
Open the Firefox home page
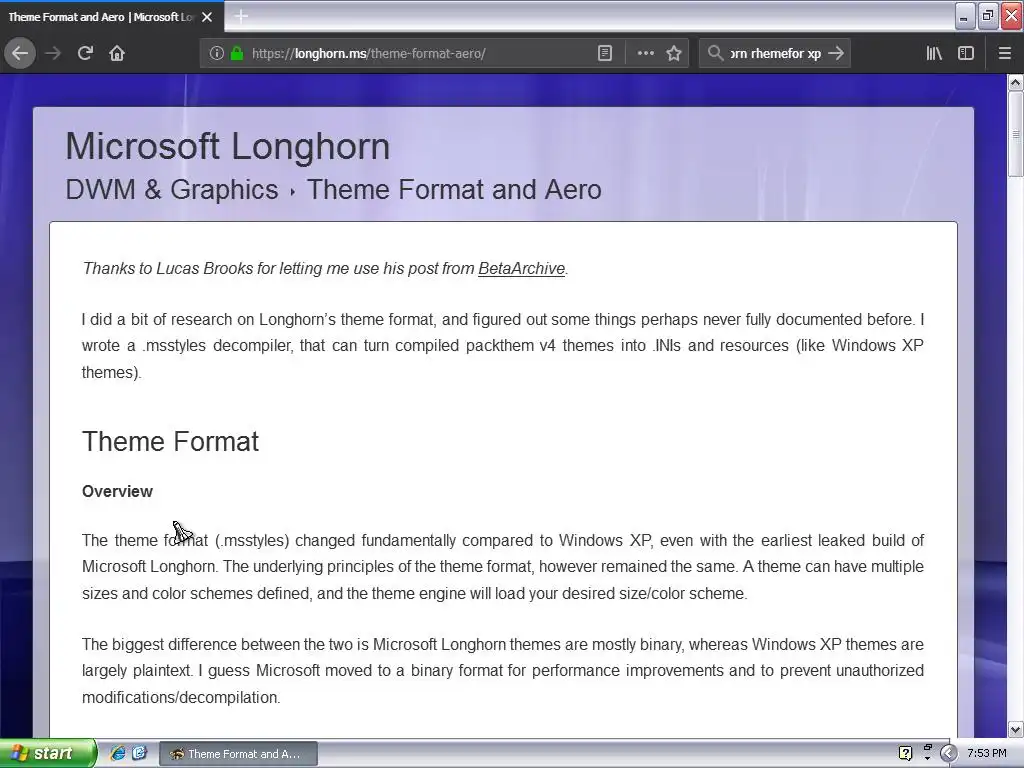(117, 53)
